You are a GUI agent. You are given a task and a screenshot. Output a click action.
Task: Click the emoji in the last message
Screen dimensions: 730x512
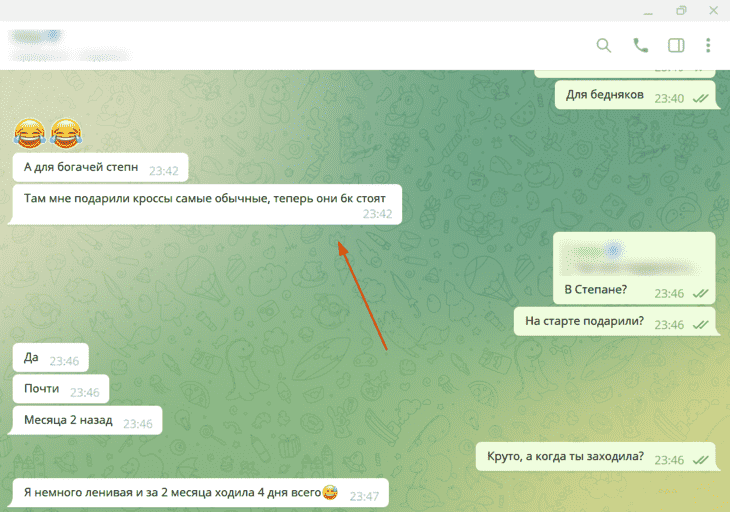tap(330, 492)
